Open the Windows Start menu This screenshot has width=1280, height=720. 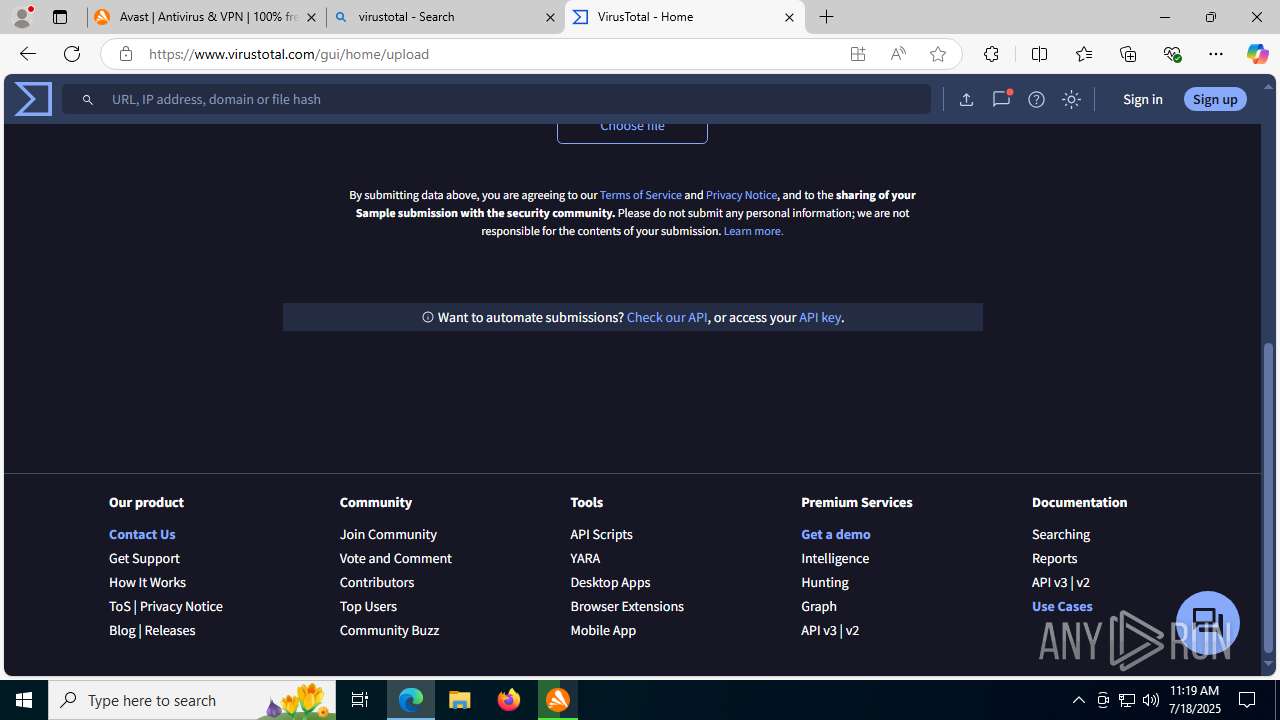pyautogui.click(x=24, y=700)
